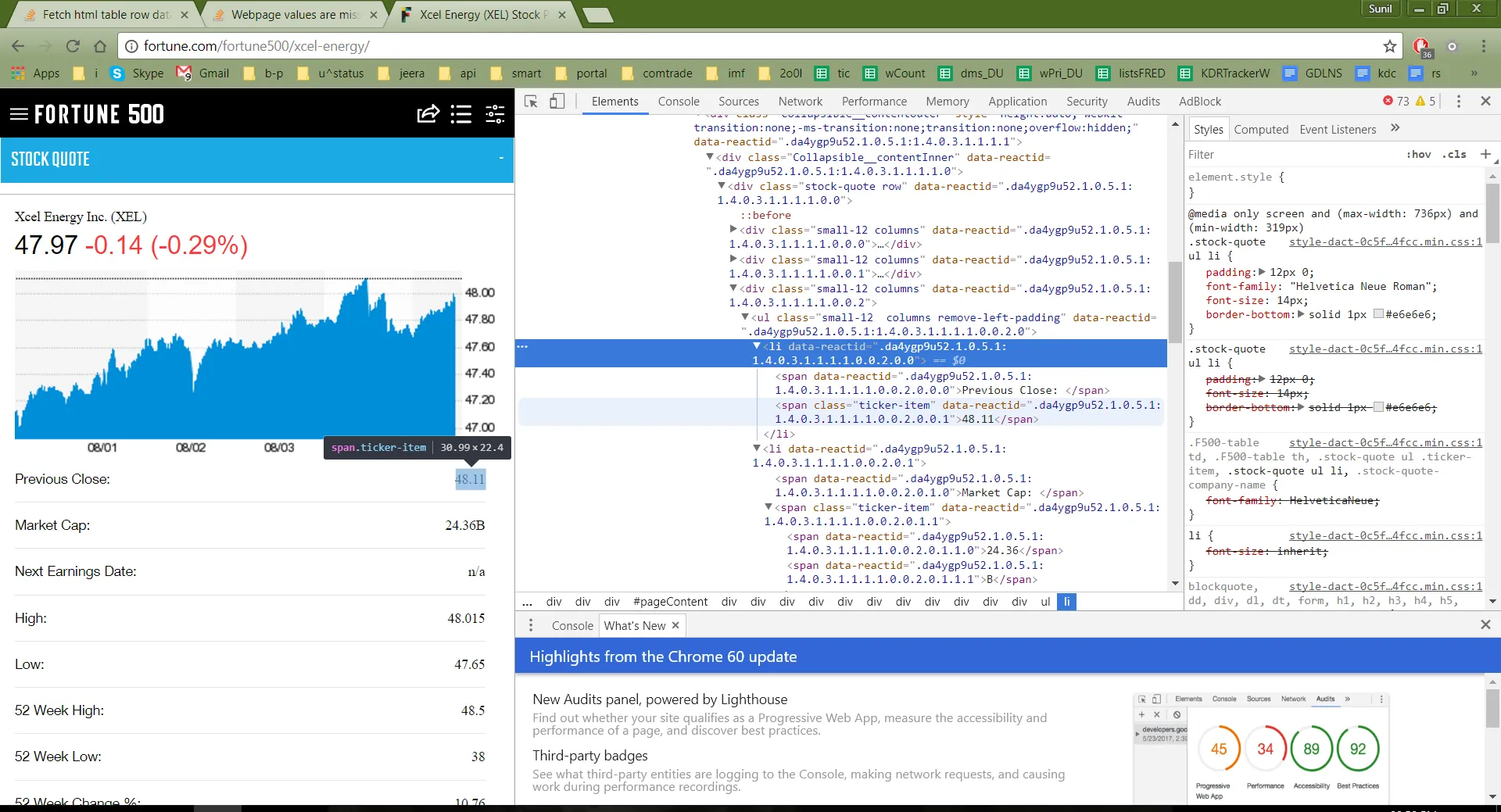Collapse the stock-quote row div node
This screenshot has height=812, width=1501.
[x=722, y=186]
